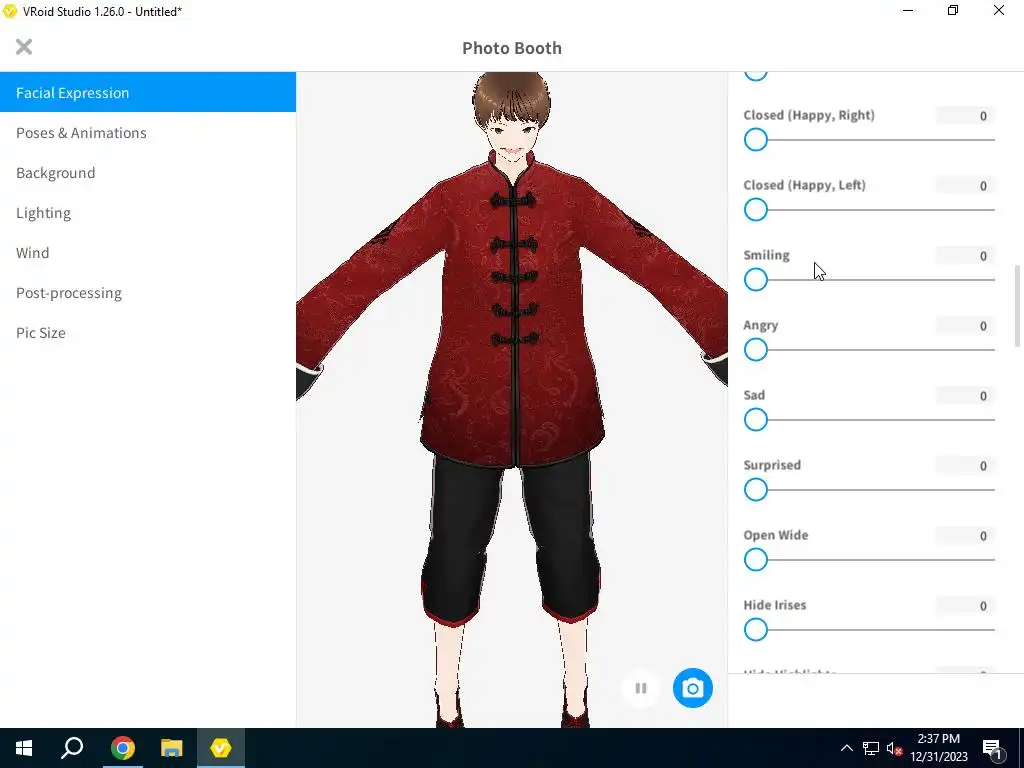Click the Open Wide slider handle

tap(756, 560)
